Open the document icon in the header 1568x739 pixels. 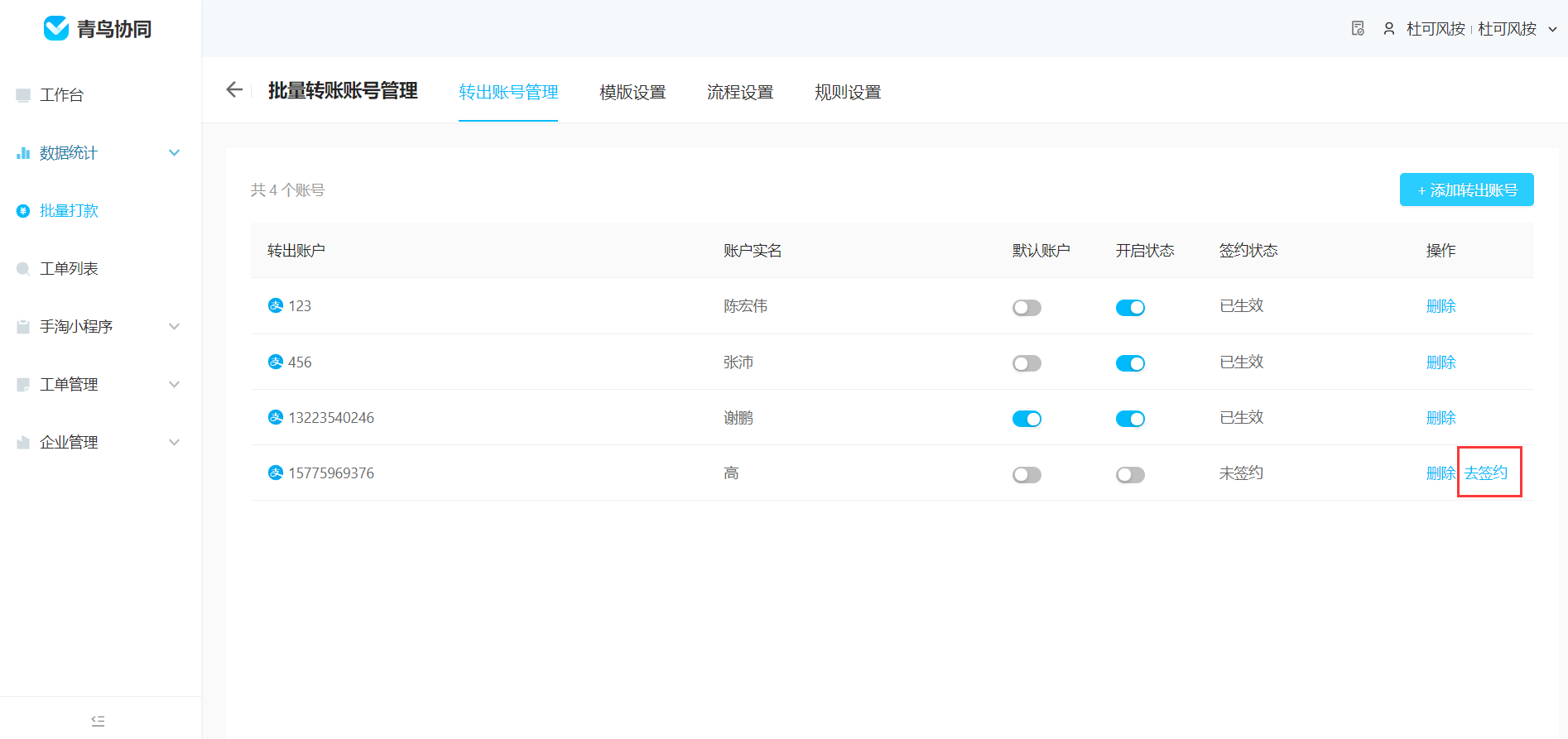tap(1358, 29)
